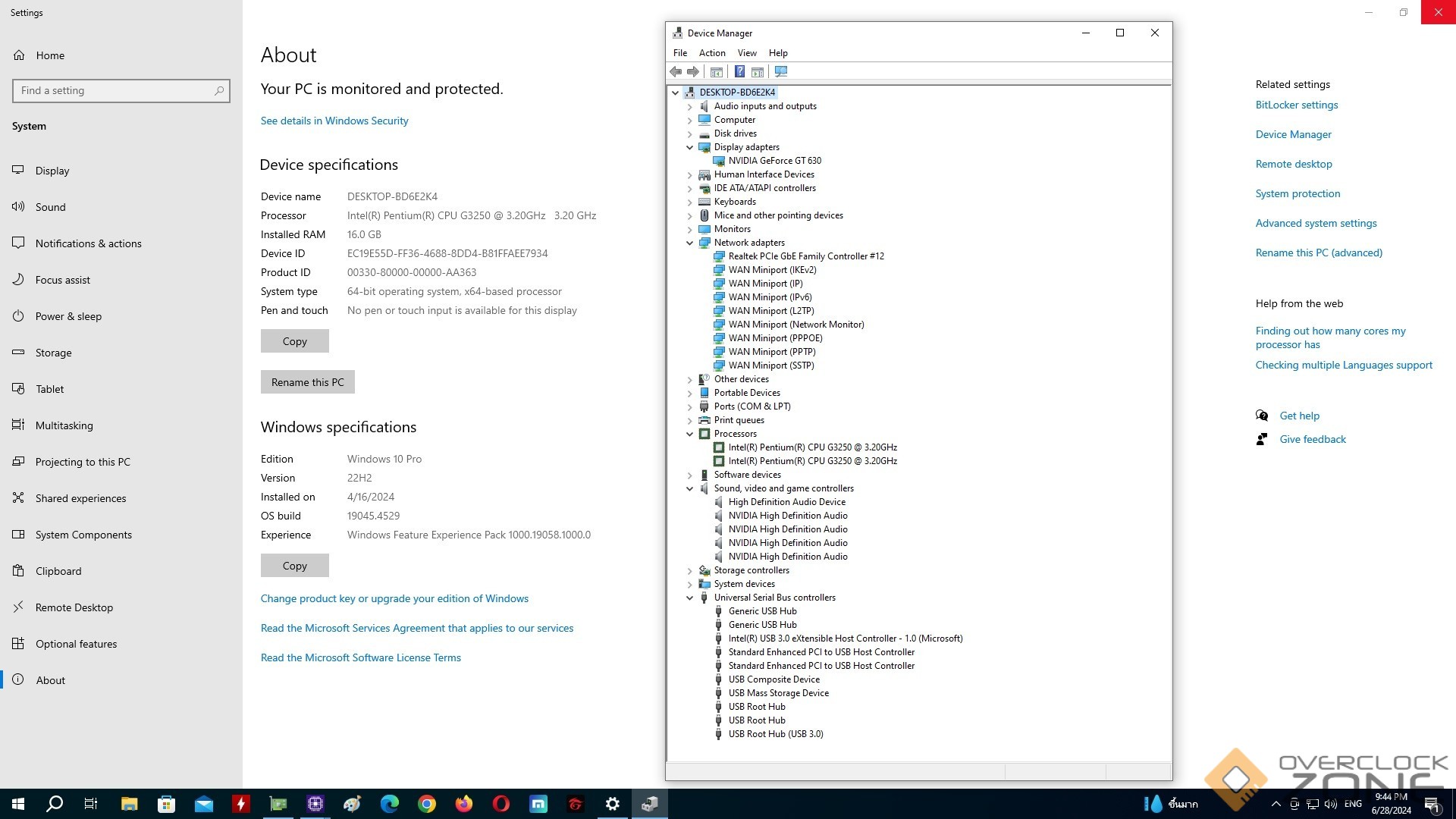Expand the Audio inputs and outputs node
The image size is (1456, 819).
pyautogui.click(x=689, y=106)
